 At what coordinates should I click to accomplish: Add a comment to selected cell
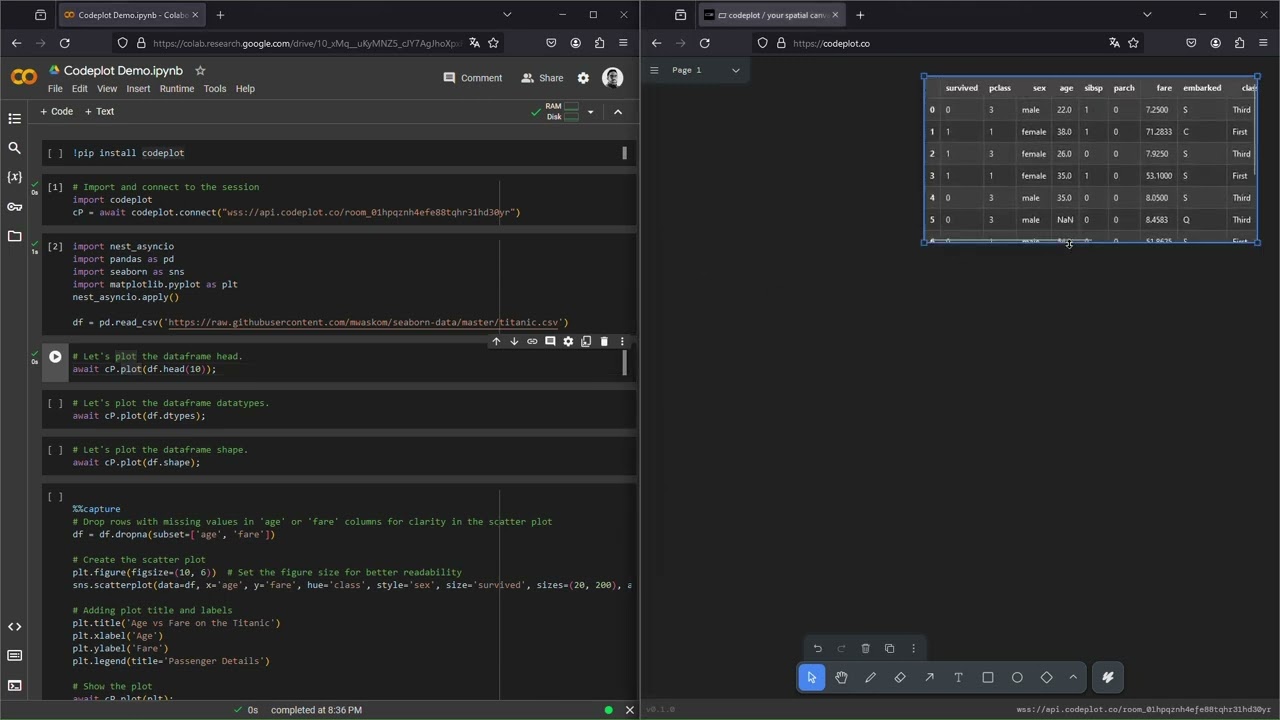point(550,341)
